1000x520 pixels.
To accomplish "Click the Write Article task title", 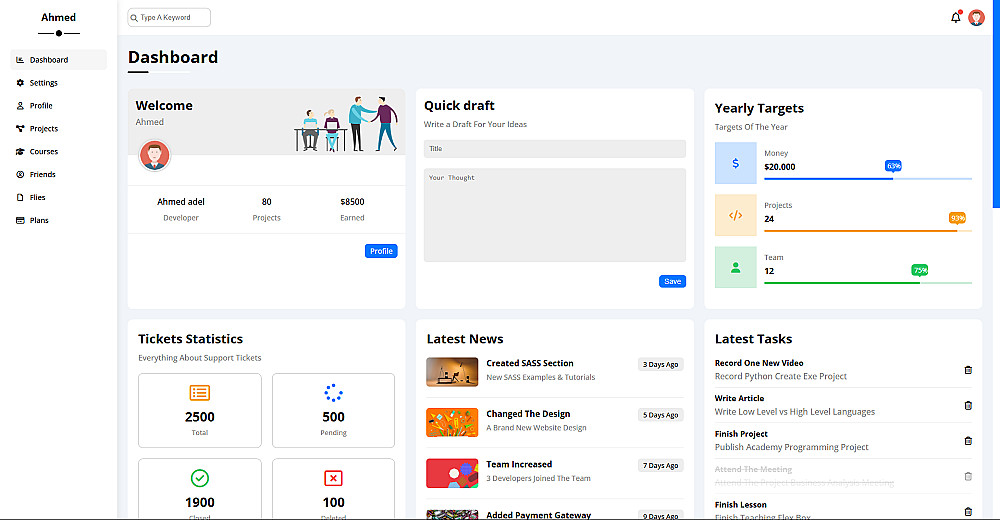I will click(739, 397).
